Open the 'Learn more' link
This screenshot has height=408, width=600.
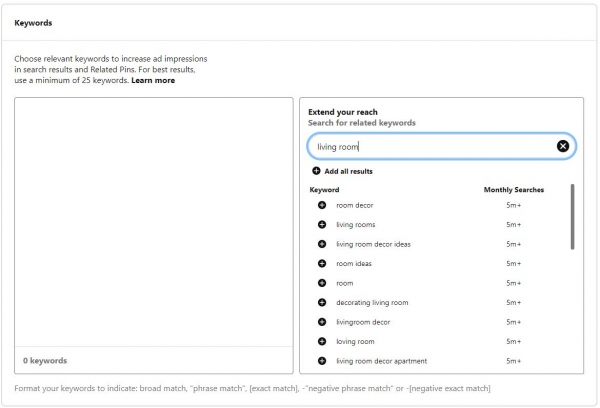[x=153, y=80]
